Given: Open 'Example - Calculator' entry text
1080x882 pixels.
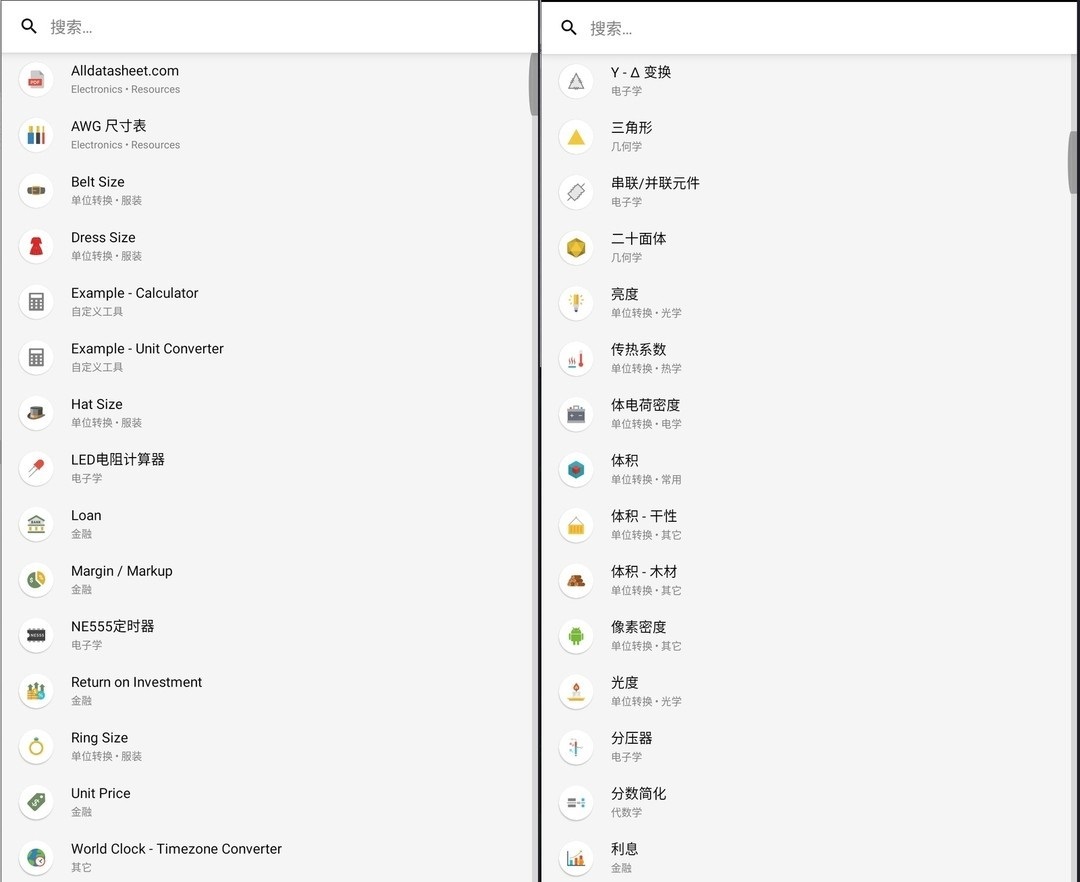Looking at the screenshot, I should tap(134, 293).
